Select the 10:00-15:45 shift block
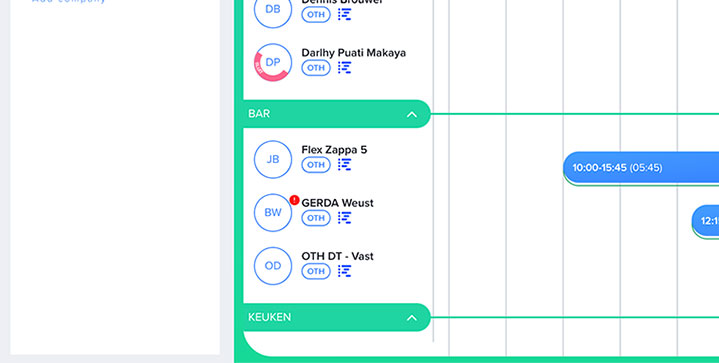The image size is (719, 363). 641,168
